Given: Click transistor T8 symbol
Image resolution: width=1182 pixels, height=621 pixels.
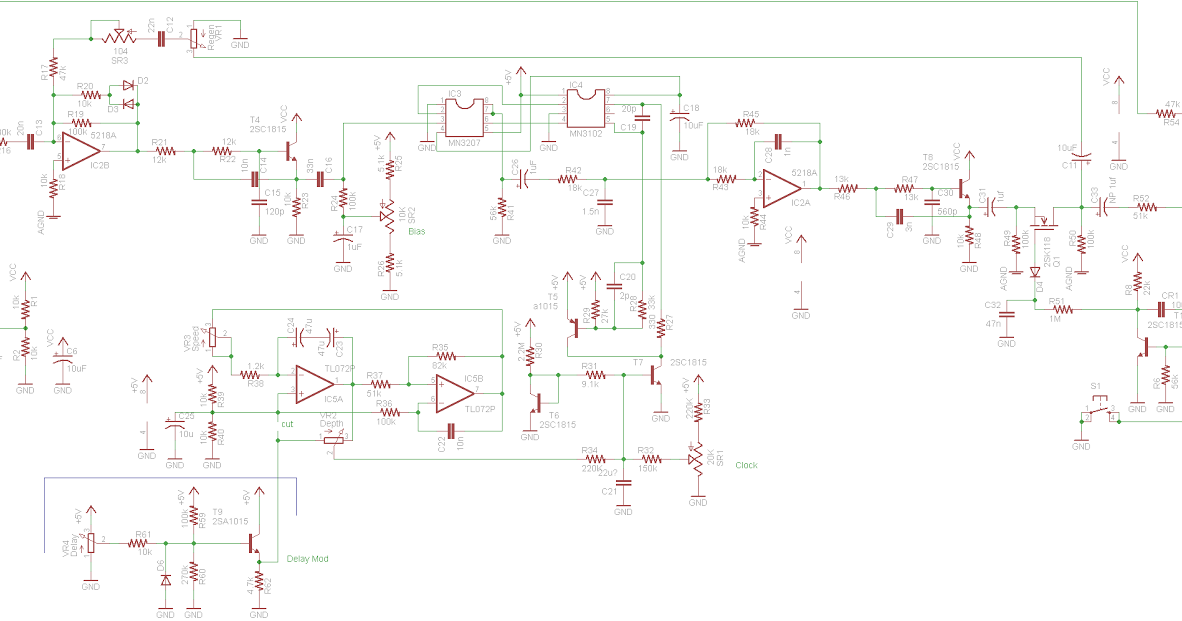Looking at the screenshot, I should click(x=965, y=189).
